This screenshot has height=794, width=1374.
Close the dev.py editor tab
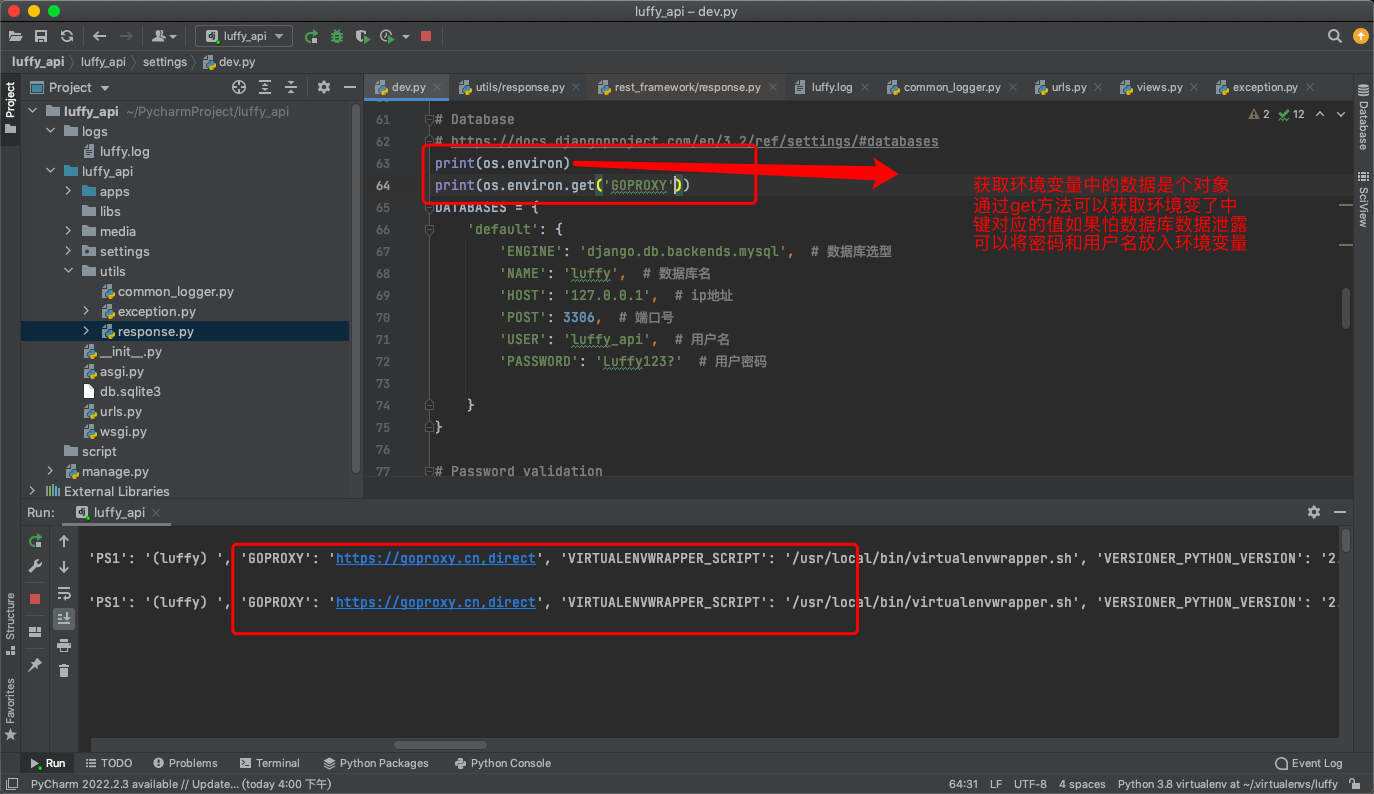(x=435, y=87)
